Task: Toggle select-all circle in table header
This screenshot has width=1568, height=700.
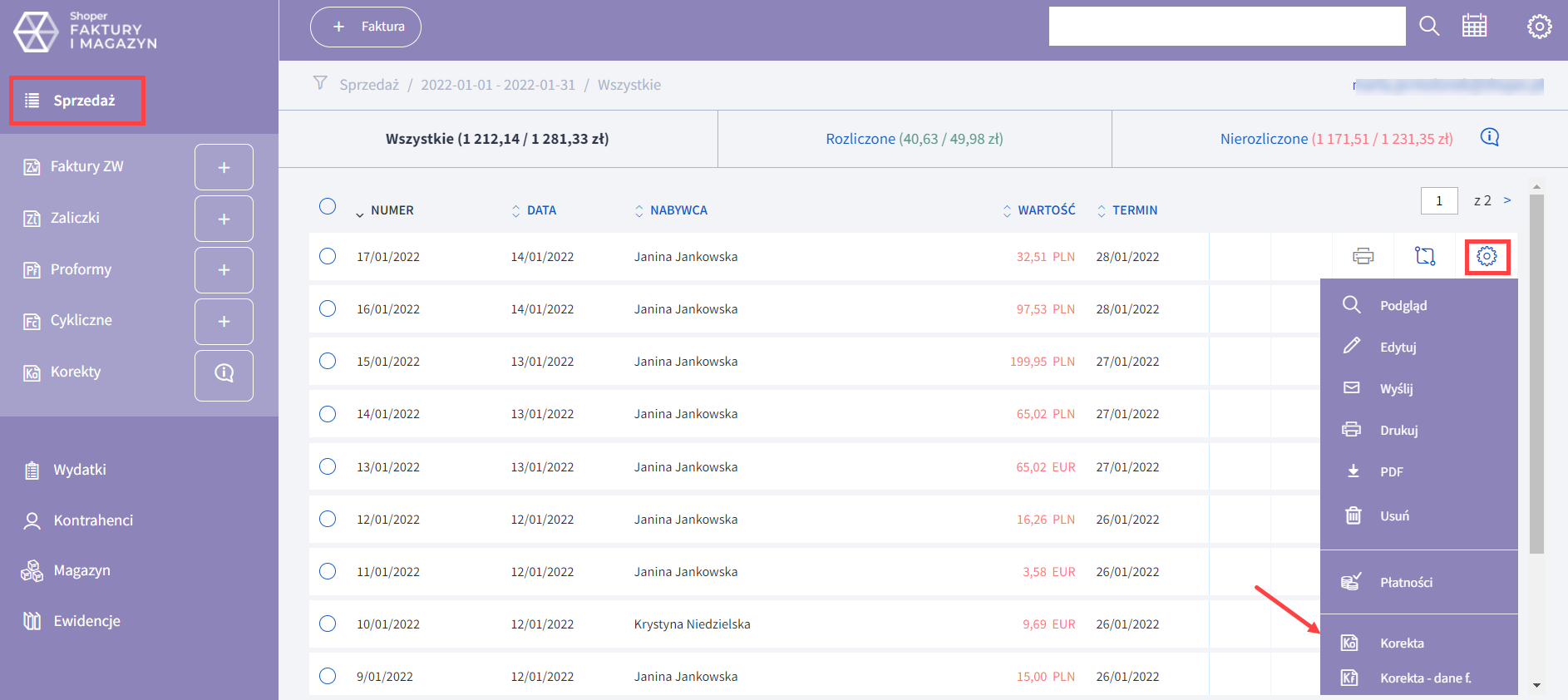Action: pos(328,206)
